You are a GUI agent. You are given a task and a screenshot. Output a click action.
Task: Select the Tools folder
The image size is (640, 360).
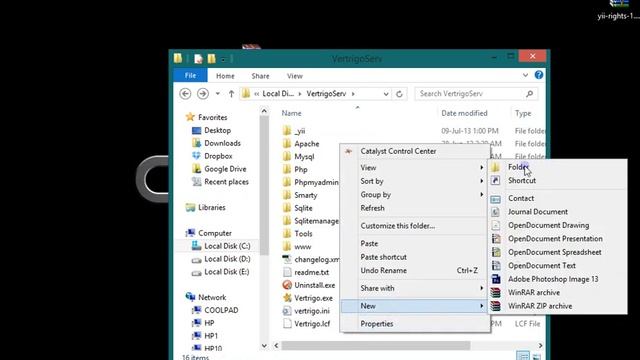click(x=303, y=234)
